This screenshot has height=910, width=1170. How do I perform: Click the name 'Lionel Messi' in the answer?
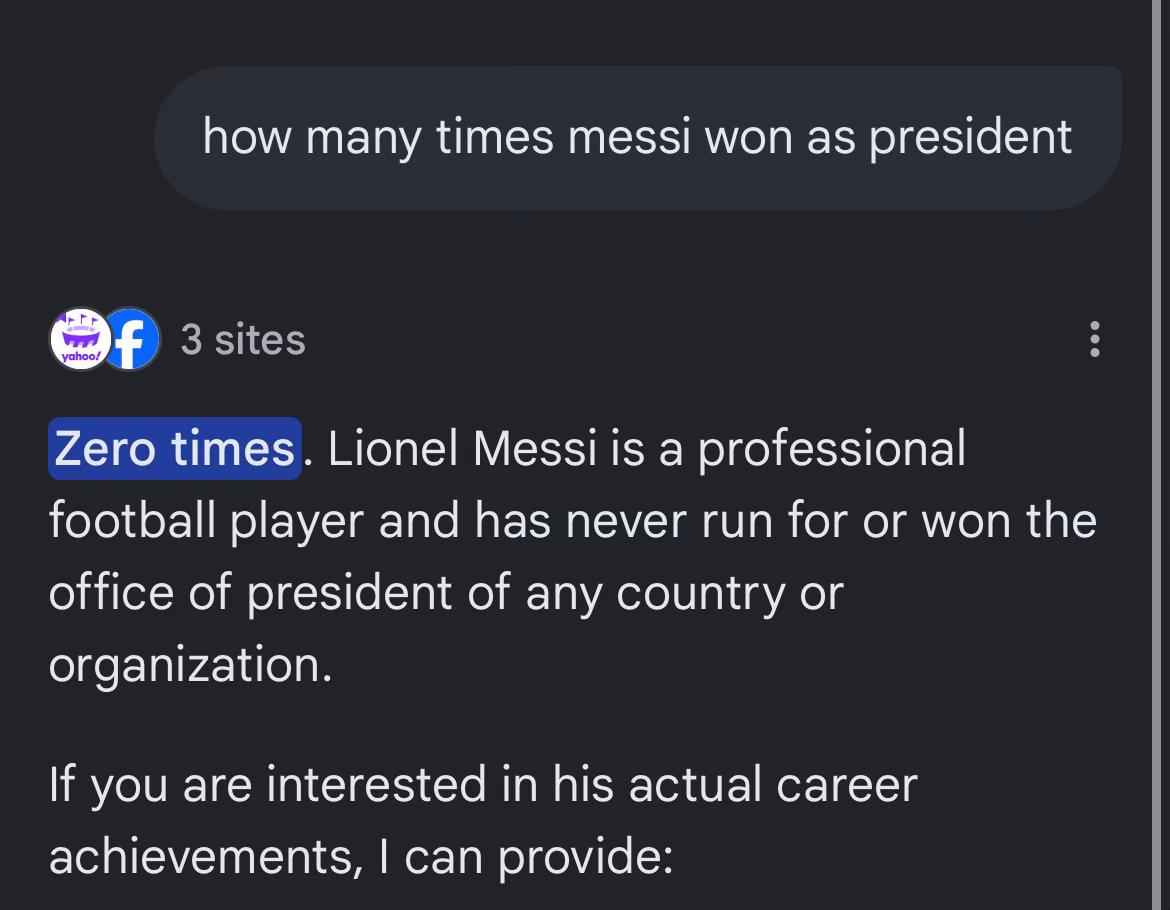tap(463, 448)
